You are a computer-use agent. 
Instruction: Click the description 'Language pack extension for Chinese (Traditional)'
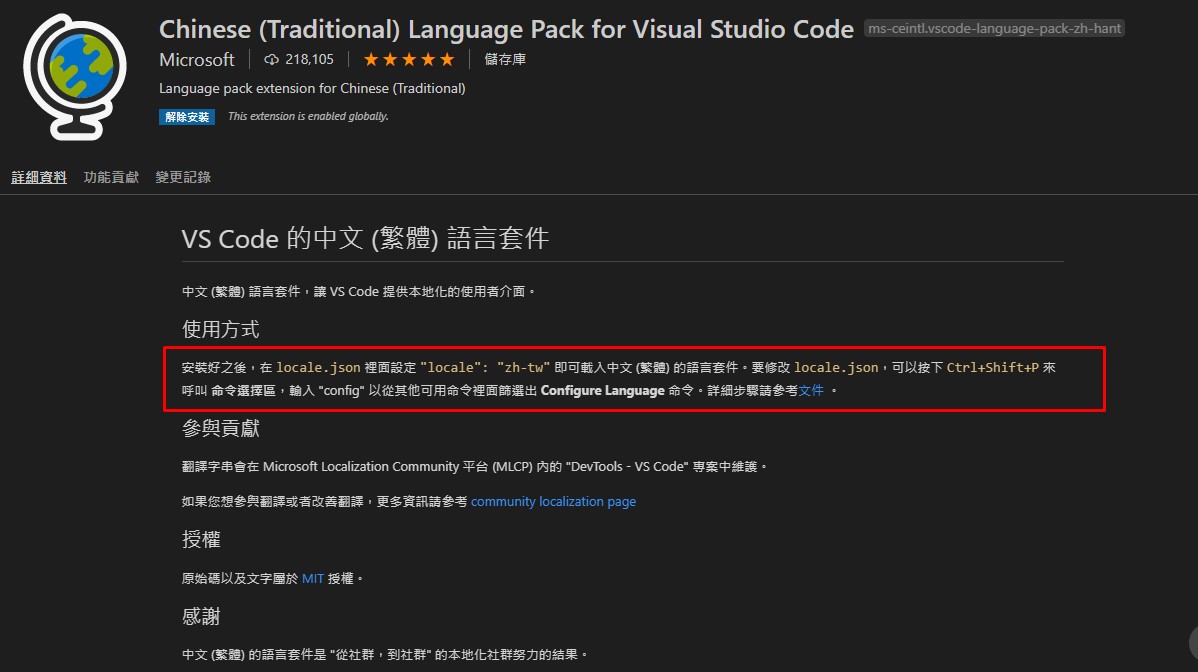(312, 89)
